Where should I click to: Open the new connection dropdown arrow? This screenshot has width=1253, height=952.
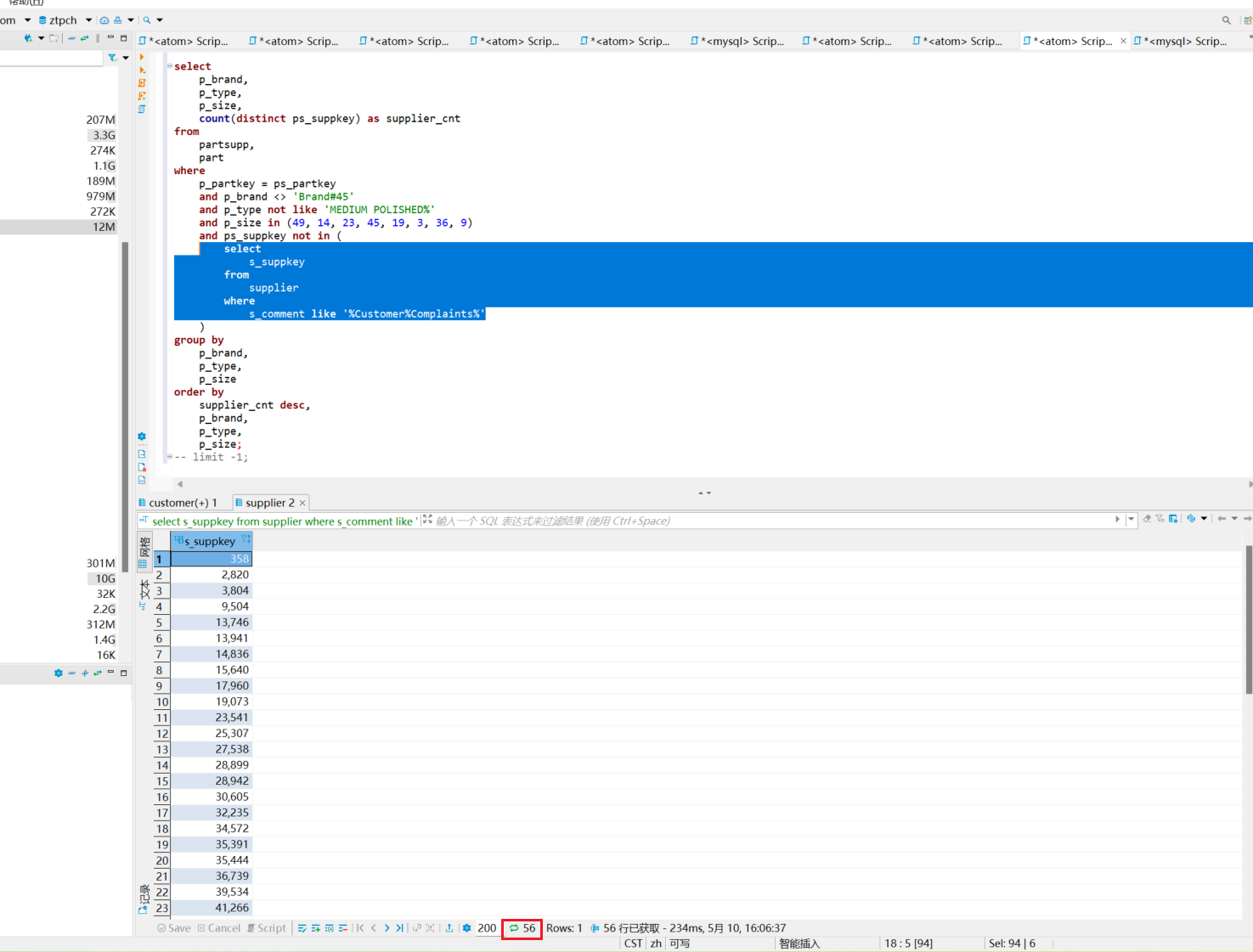[x=41, y=38]
